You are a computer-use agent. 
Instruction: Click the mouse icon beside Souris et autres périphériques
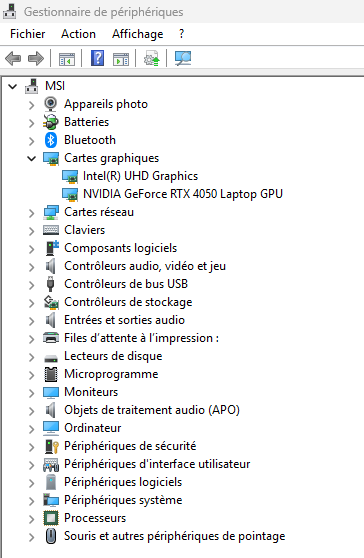(x=51, y=536)
